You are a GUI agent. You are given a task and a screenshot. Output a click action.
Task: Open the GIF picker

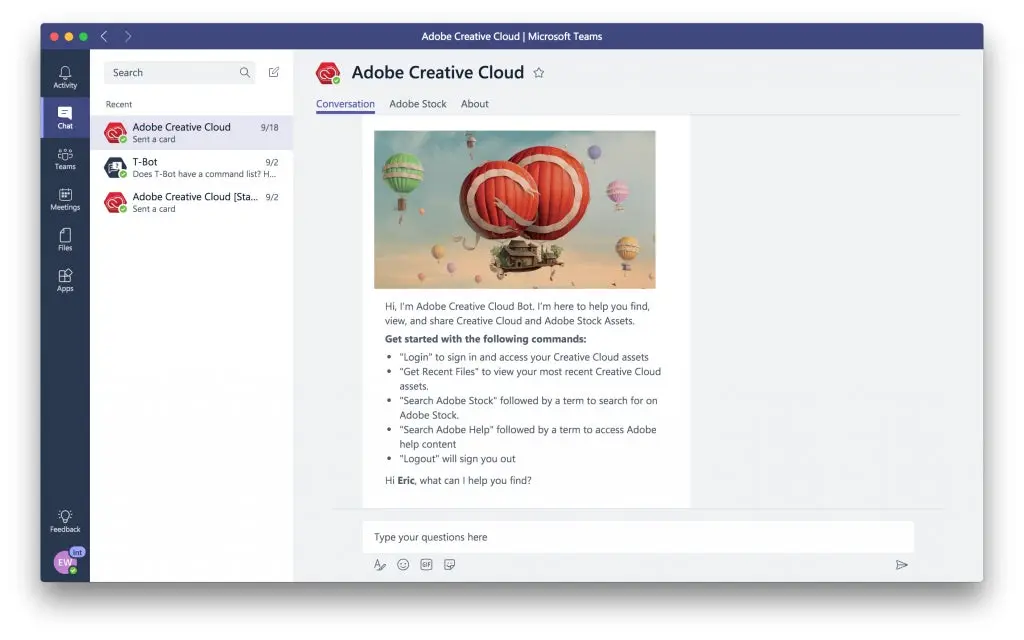click(427, 564)
